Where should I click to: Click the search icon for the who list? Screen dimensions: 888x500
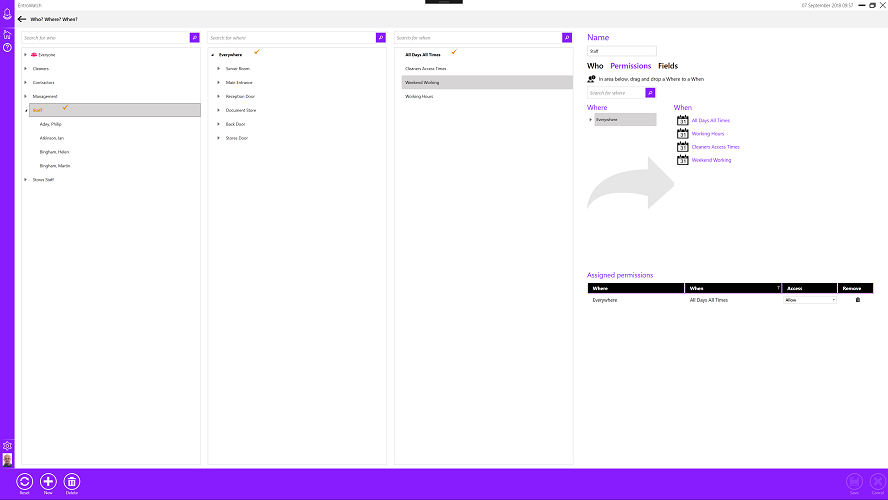pyautogui.click(x=194, y=38)
